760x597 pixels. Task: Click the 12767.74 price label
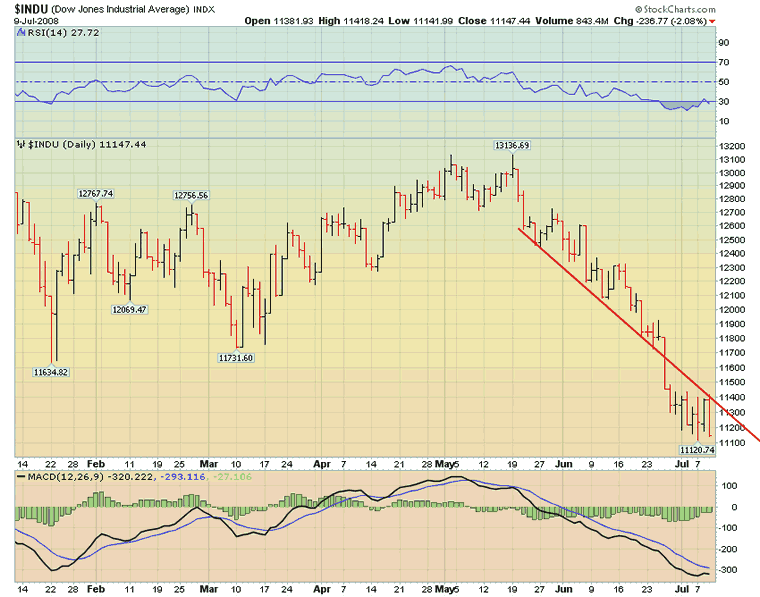point(95,194)
